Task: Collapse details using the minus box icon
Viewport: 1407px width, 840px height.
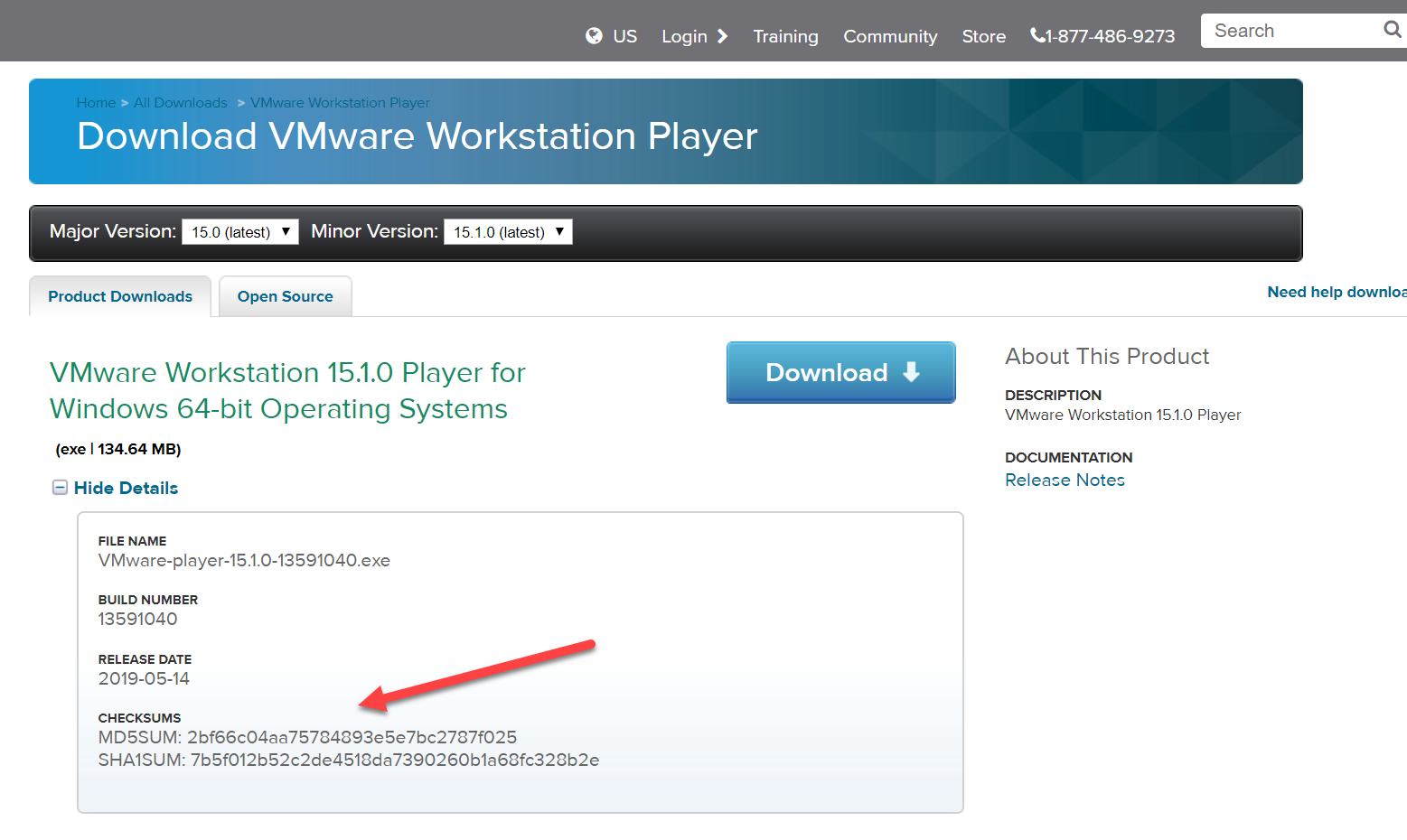Action: coord(60,488)
